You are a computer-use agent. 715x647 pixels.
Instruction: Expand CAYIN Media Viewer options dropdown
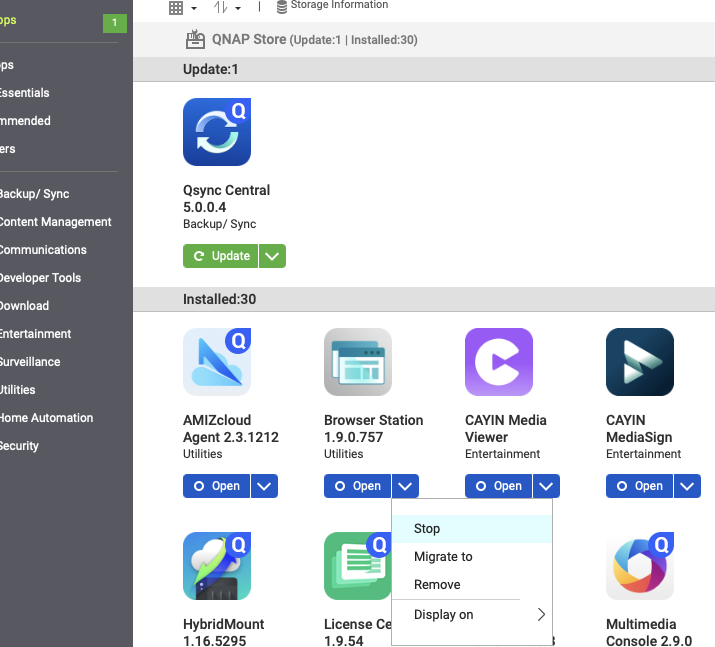point(546,486)
